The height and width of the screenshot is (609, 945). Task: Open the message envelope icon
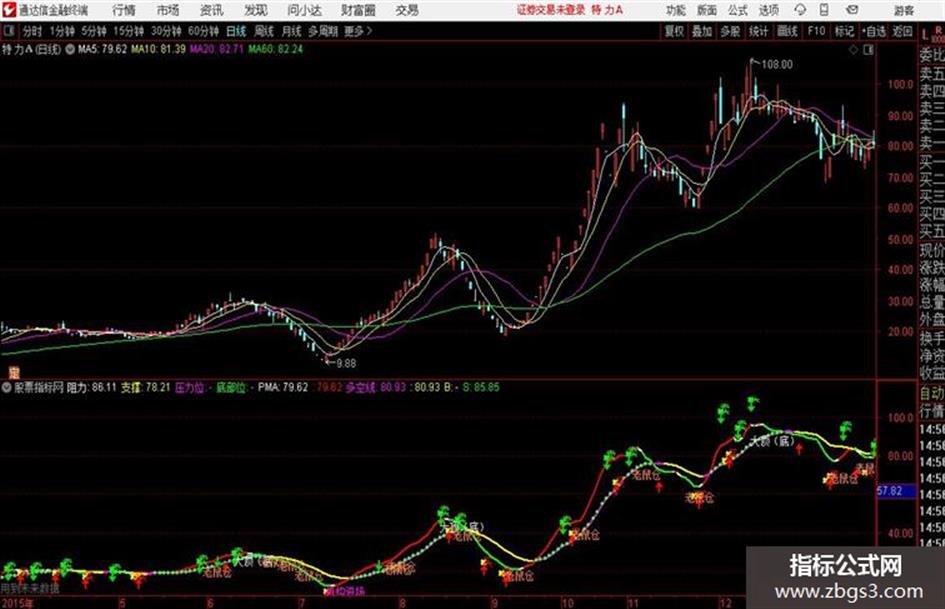pyautogui.click(x=852, y=10)
